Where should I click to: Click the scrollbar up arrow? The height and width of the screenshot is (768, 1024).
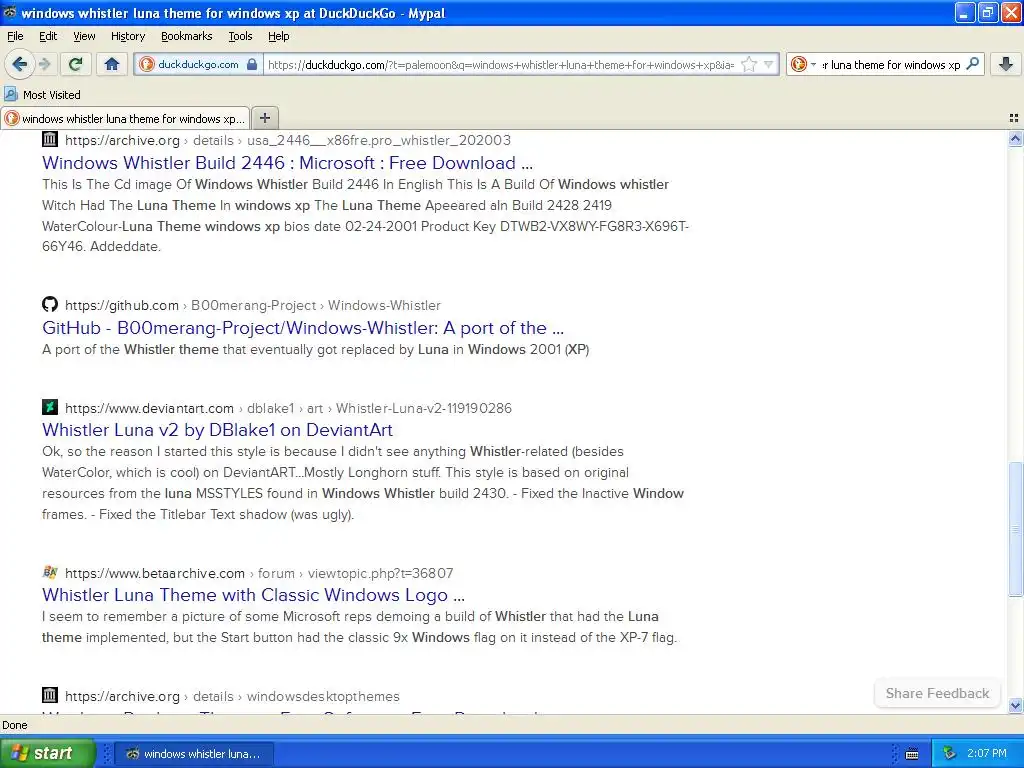tap(1015, 138)
